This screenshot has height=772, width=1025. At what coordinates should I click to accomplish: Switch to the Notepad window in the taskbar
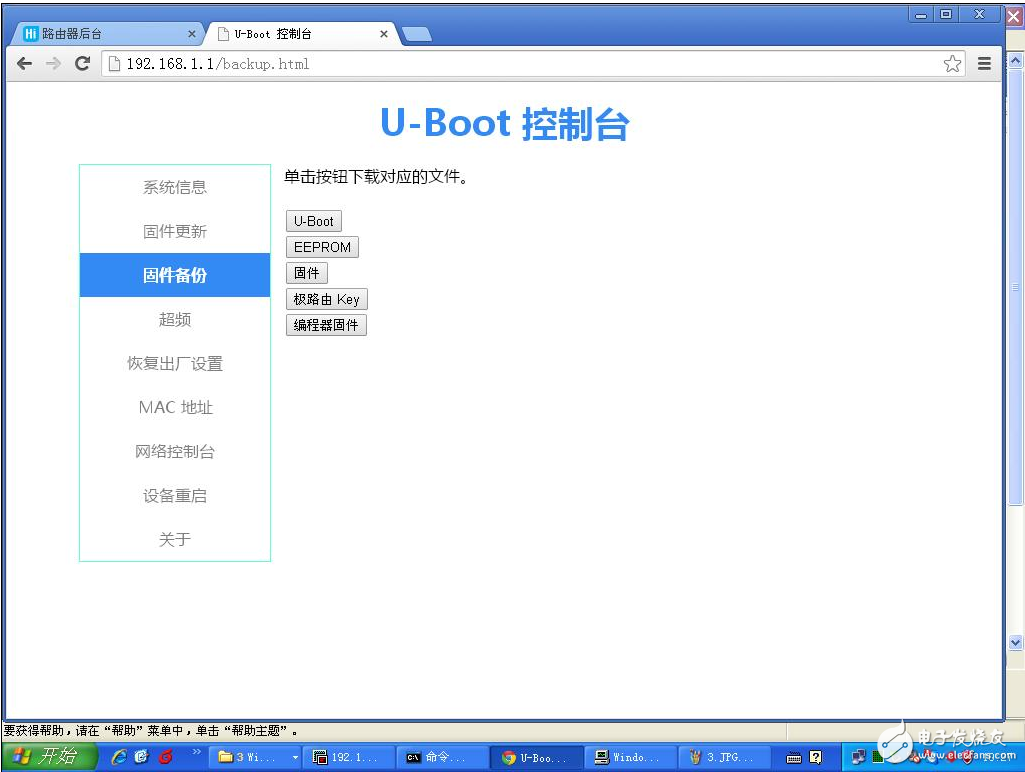[630, 757]
